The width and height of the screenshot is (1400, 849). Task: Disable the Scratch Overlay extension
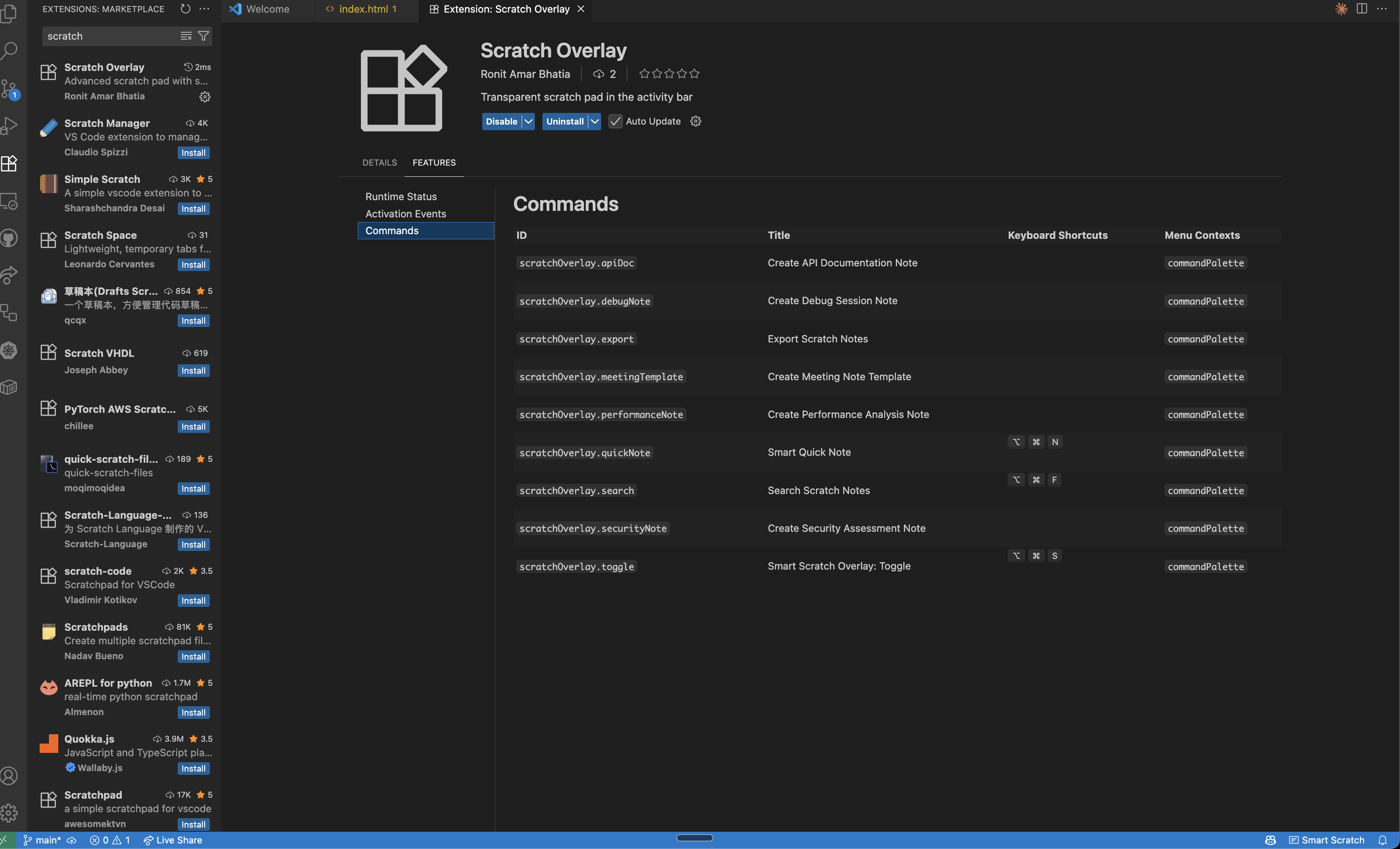coord(501,121)
